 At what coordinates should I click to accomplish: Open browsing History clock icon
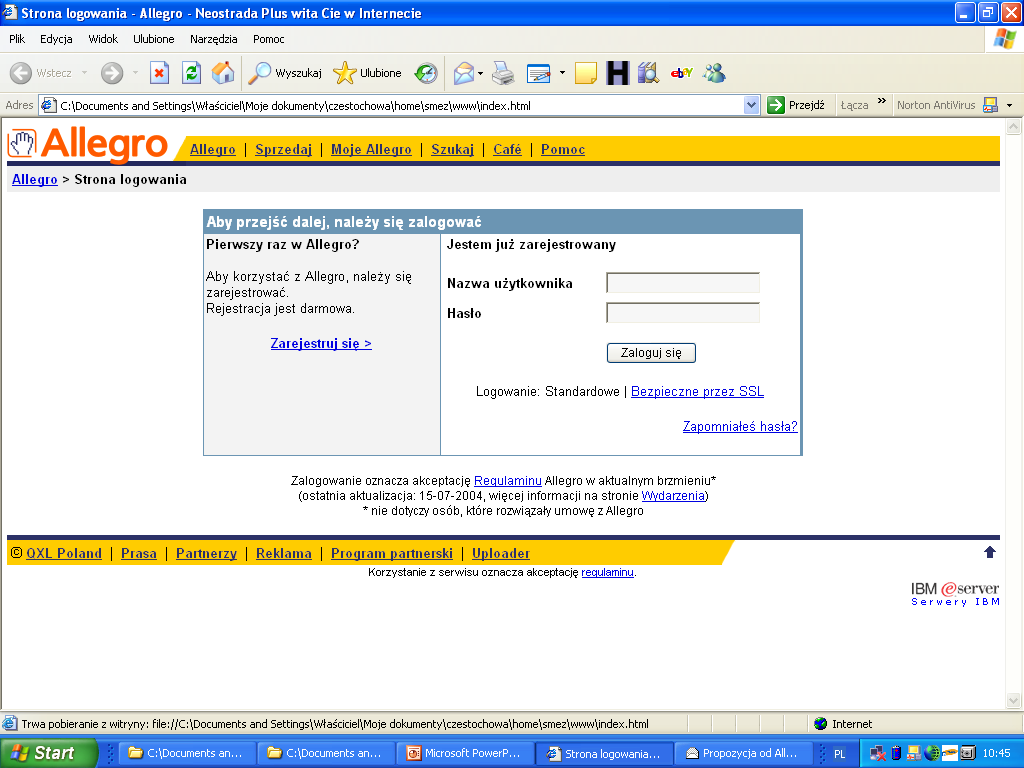click(x=426, y=73)
